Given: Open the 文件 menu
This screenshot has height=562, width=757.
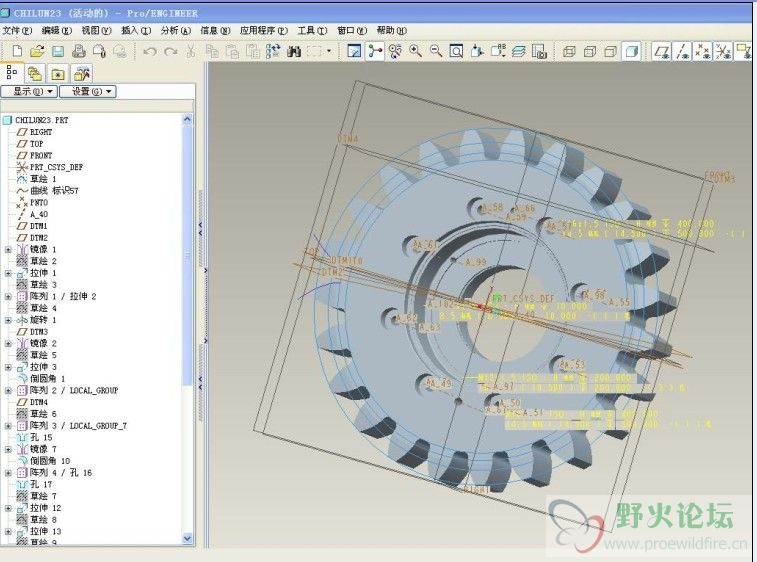Looking at the screenshot, I should point(17,30).
